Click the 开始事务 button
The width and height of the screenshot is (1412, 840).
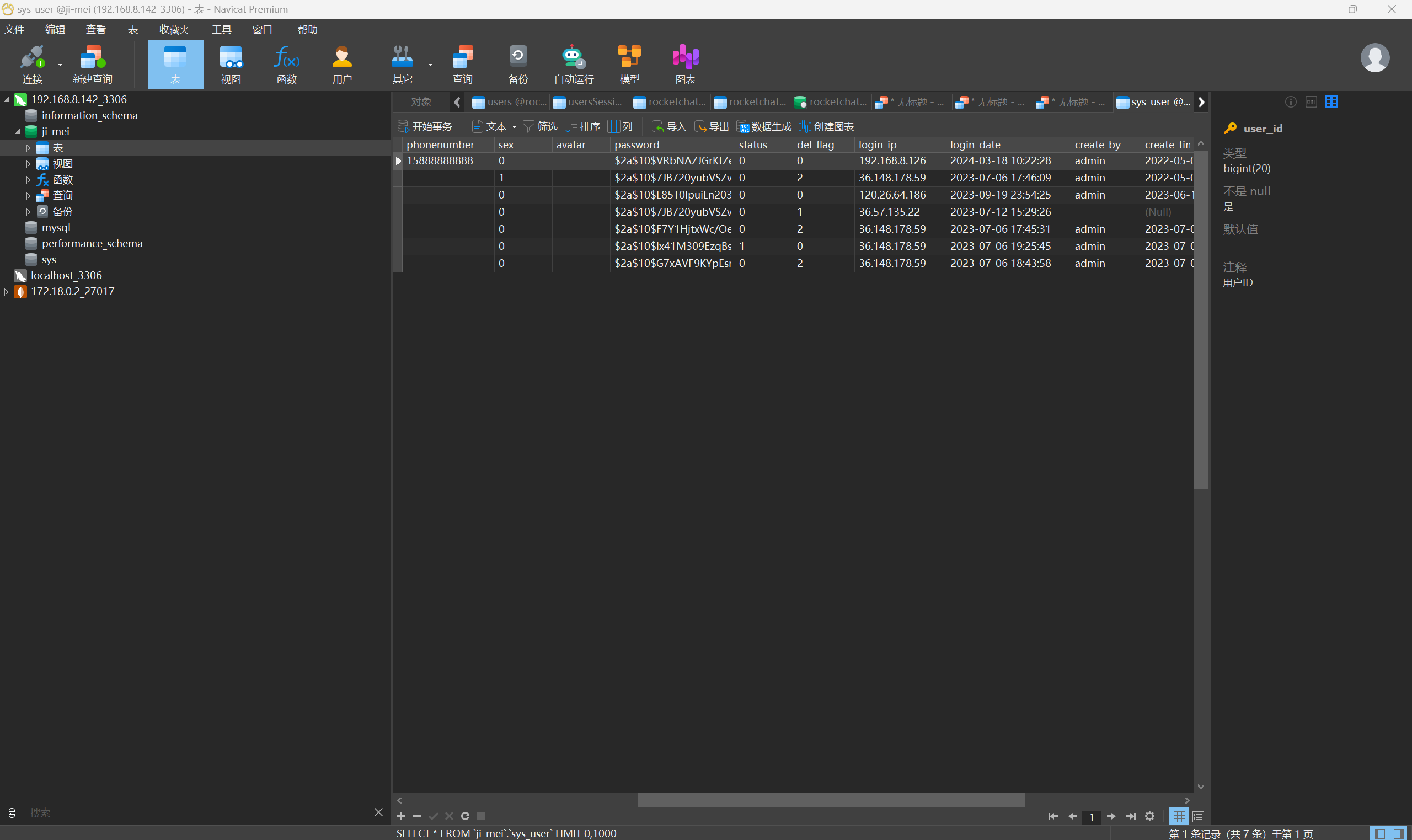click(x=425, y=127)
